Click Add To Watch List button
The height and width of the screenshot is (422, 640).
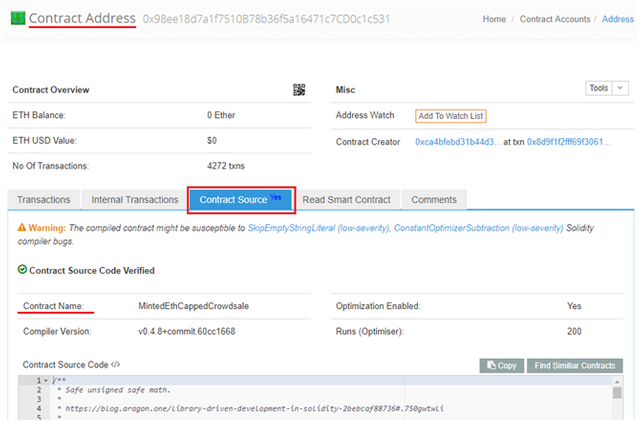point(451,116)
